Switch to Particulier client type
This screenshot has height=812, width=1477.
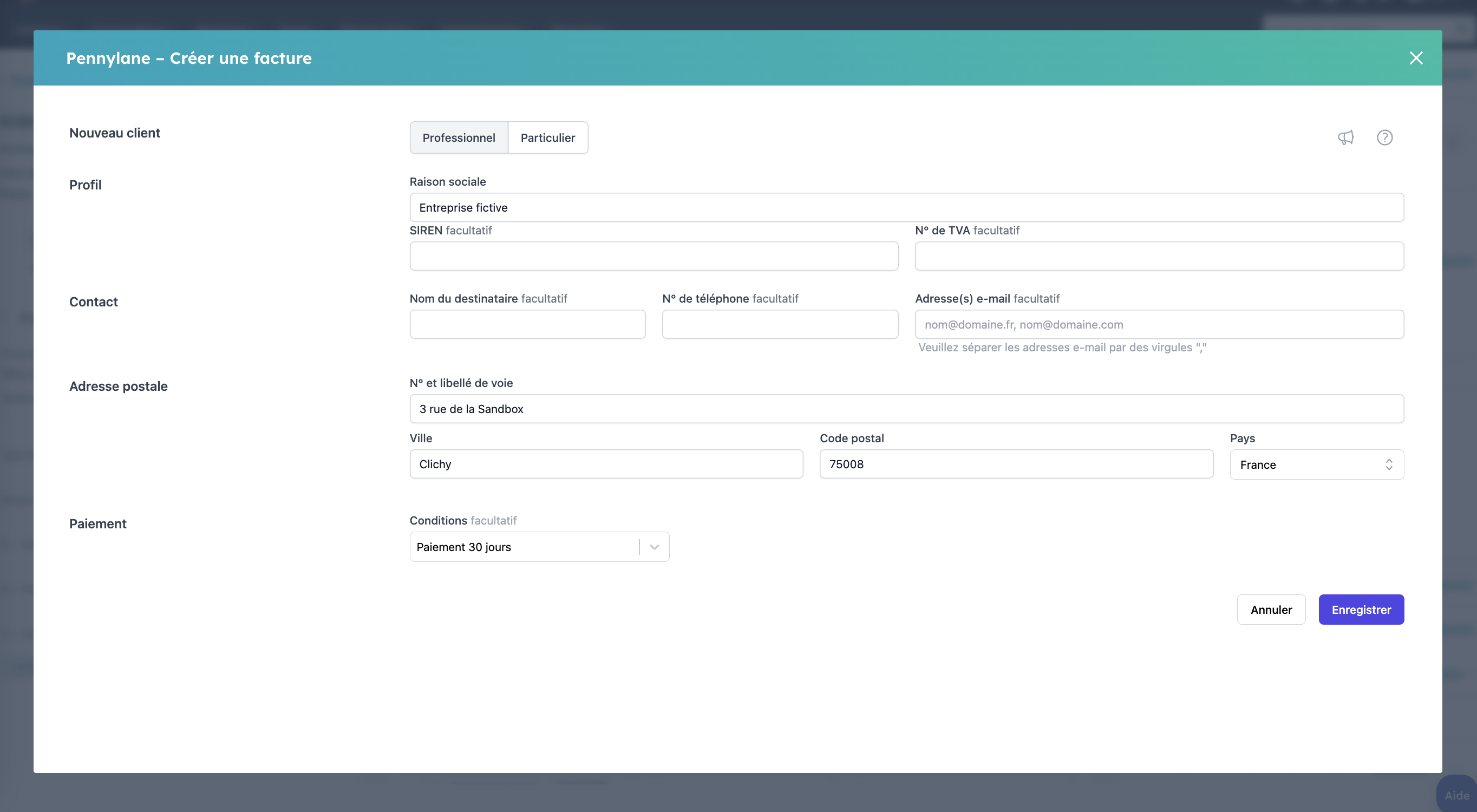point(547,137)
